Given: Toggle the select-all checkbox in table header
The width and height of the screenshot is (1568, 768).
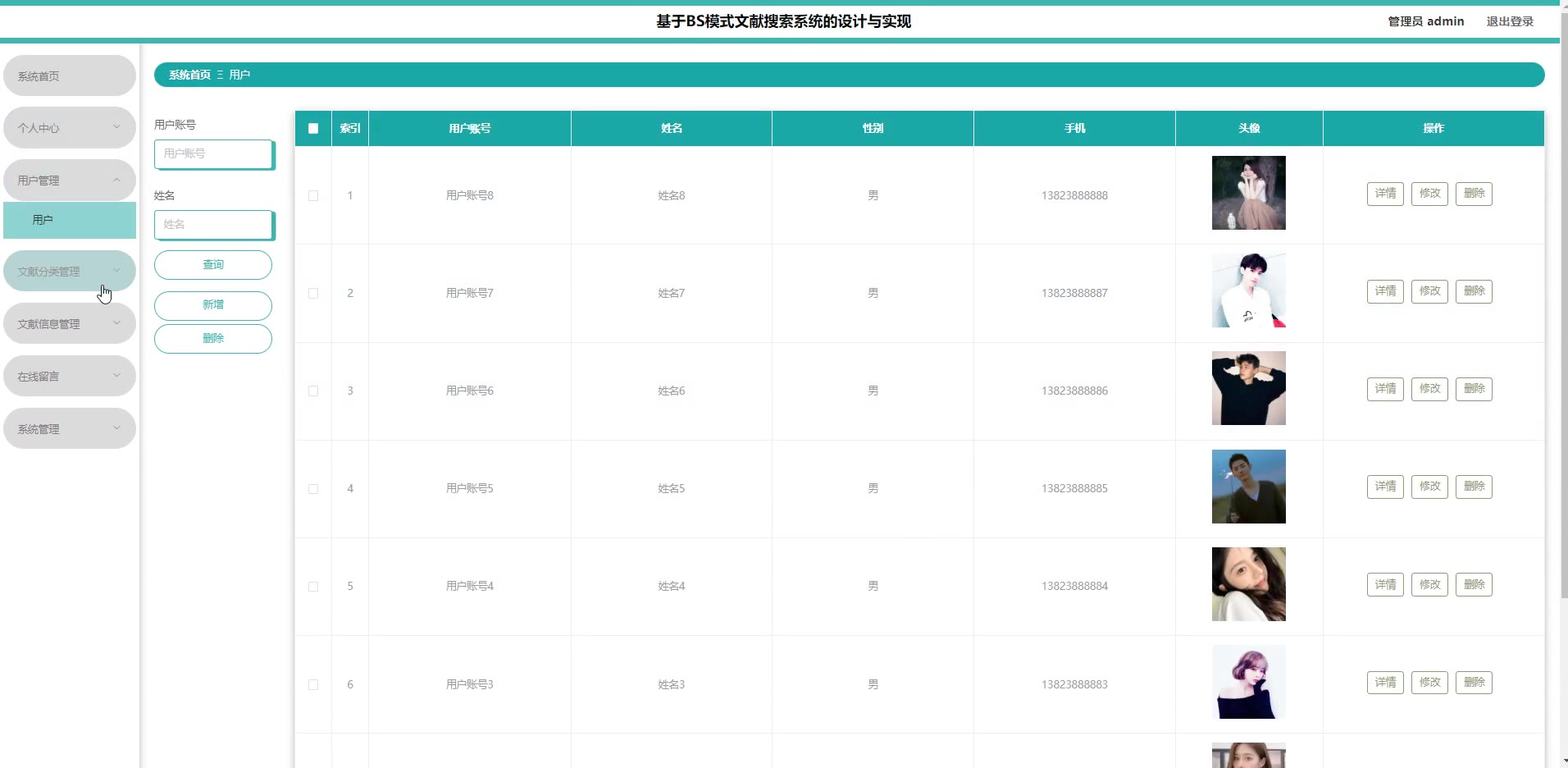Looking at the screenshot, I should (313, 128).
